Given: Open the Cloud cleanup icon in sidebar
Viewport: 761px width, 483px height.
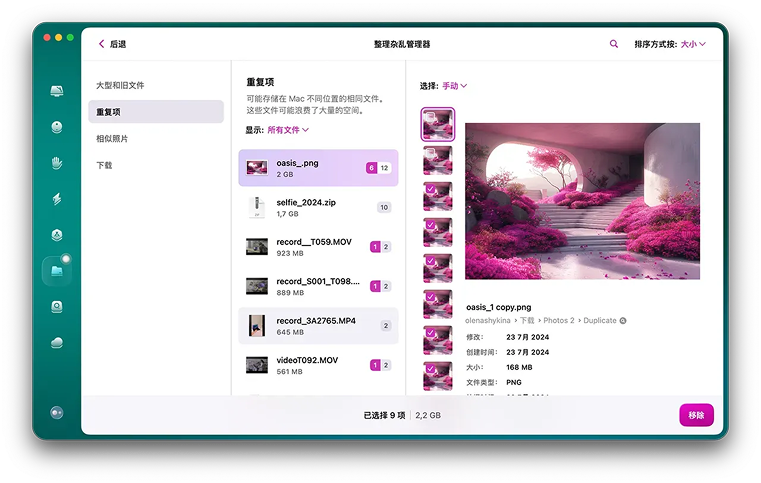Looking at the screenshot, I should coord(57,343).
